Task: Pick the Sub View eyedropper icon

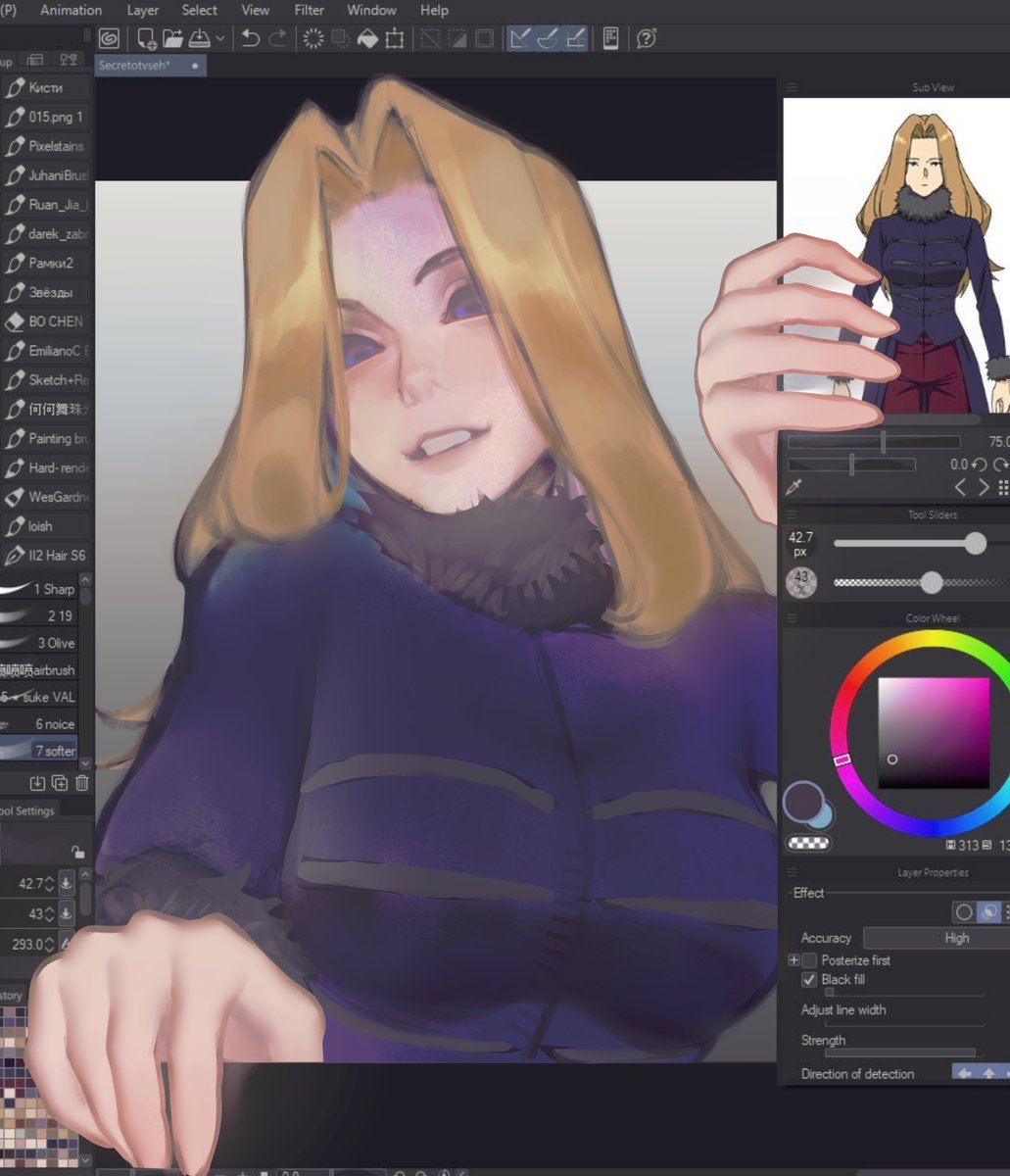Action: (795, 487)
